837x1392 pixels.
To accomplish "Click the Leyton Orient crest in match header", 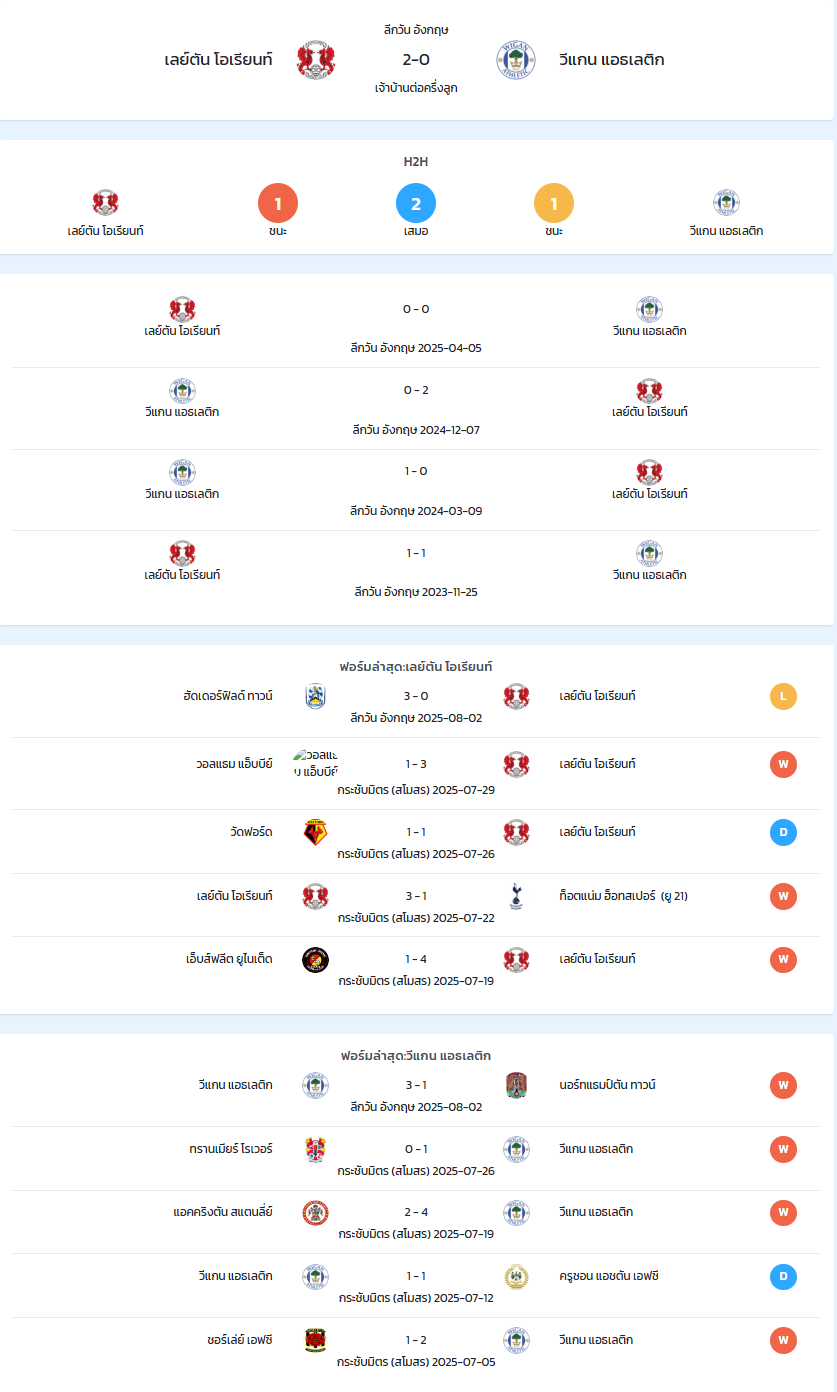I will tap(316, 60).
